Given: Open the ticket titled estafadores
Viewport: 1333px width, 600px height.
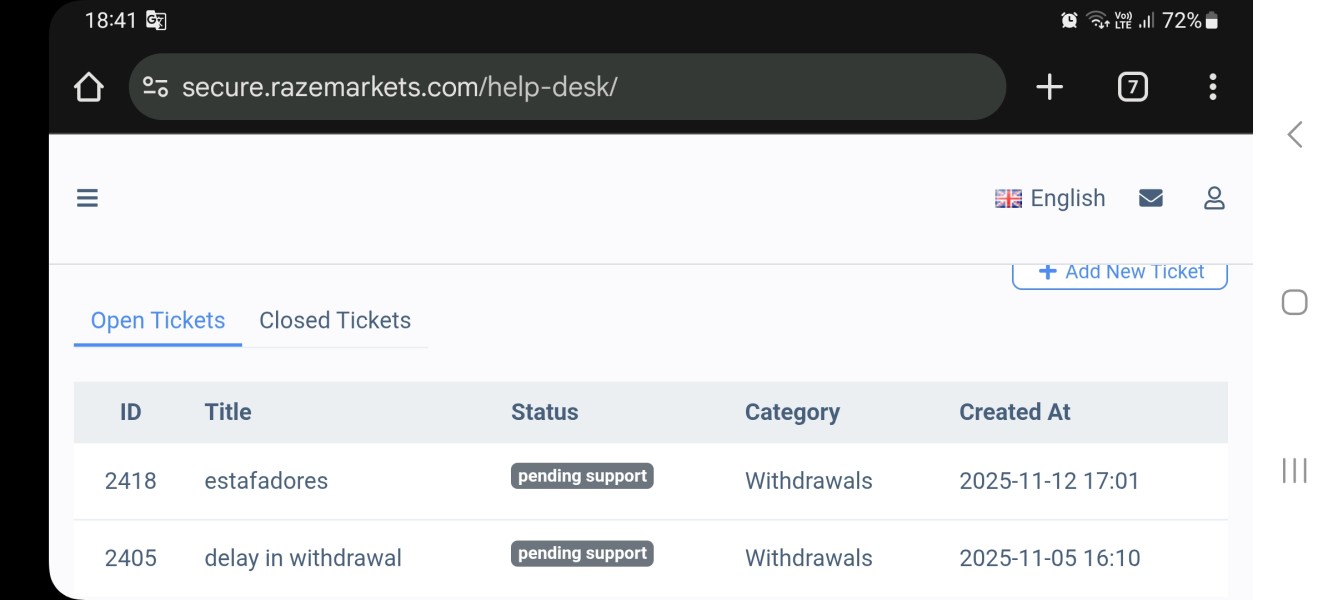Looking at the screenshot, I should (266, 481).
